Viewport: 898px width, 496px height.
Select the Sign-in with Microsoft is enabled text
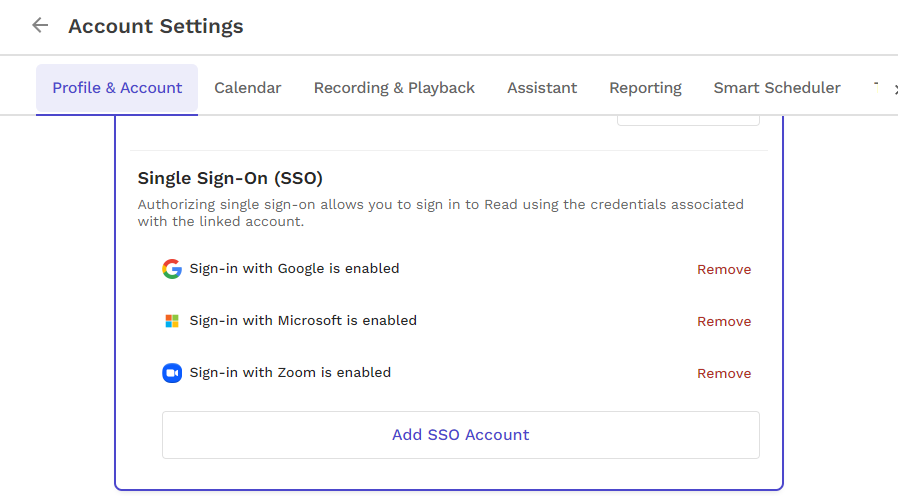(x=303, y=321)
